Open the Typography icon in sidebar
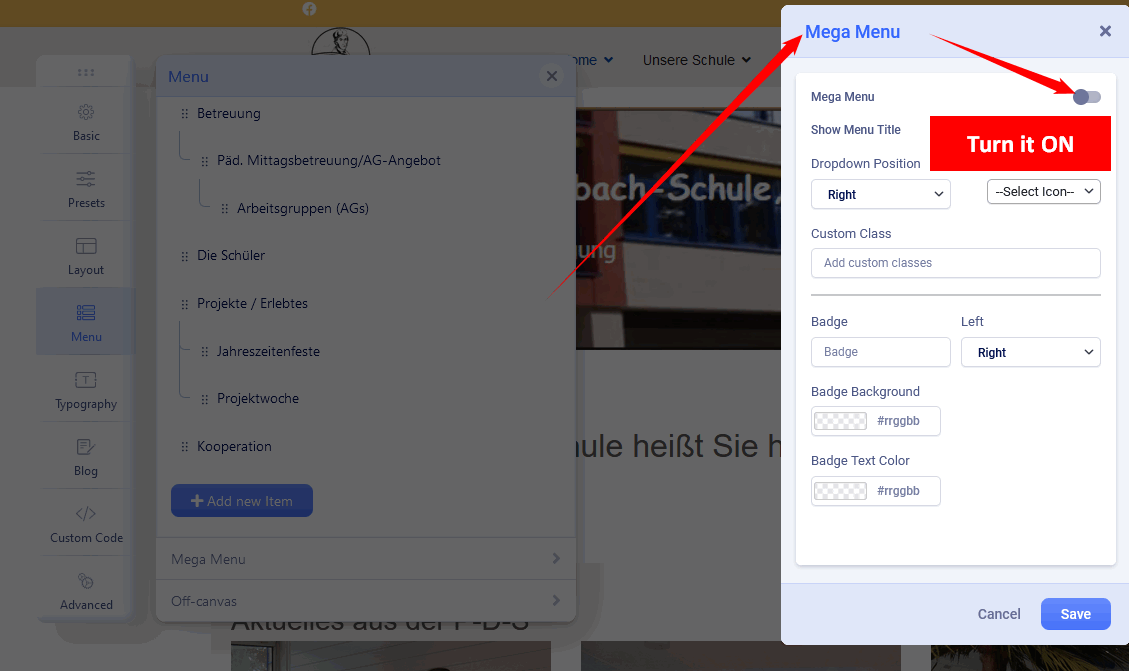Viewport: 1129px width, 671px height. (x=86, y=380)
